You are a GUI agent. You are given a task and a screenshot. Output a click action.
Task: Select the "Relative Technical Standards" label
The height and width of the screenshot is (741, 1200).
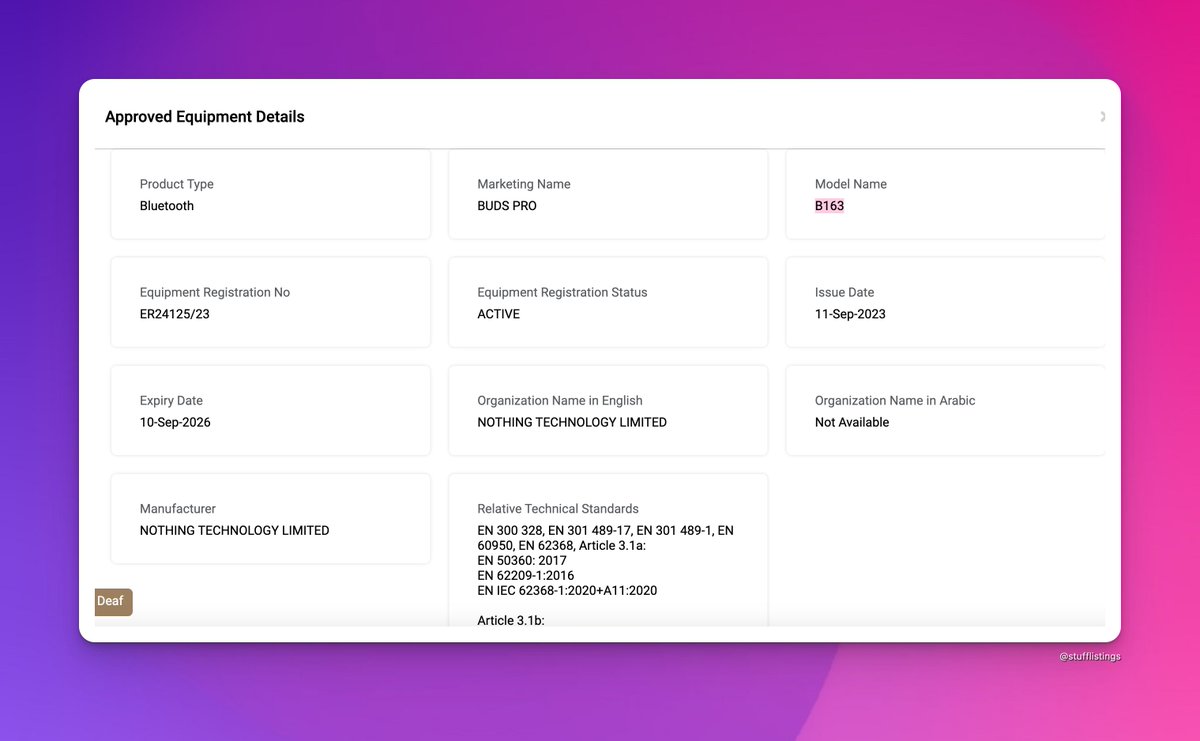[x=558, y=508]
